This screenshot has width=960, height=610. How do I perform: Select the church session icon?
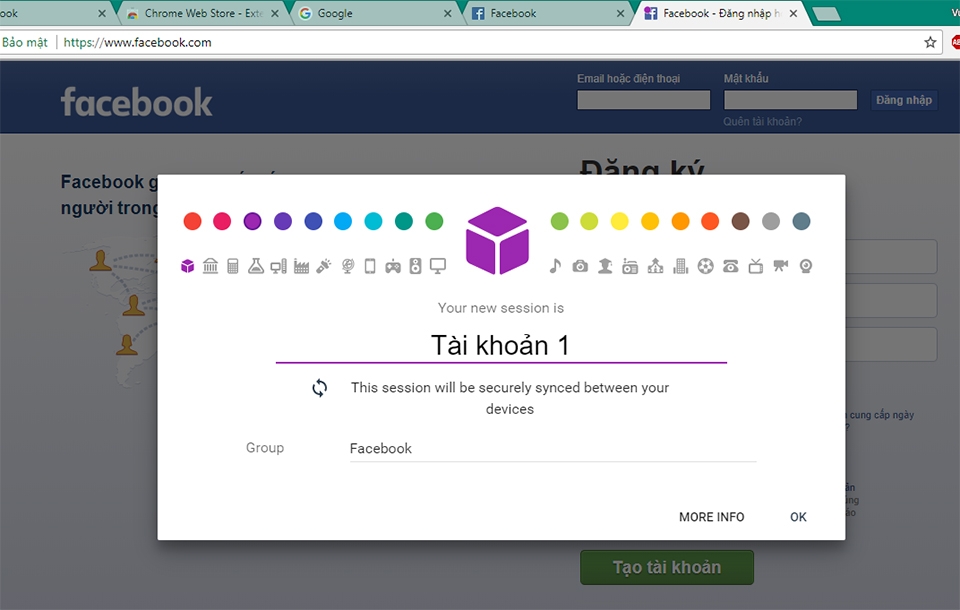(x=653, y=266)
